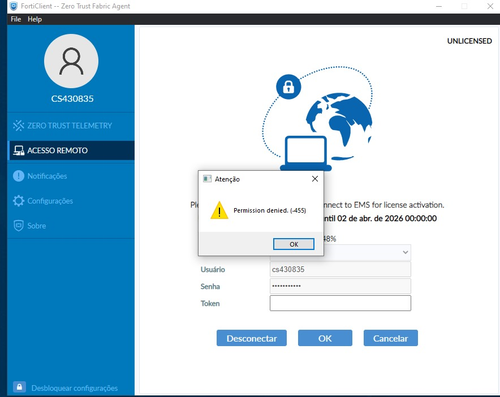
Task: Select the CS430835 username label
Action: click(72, 99)
